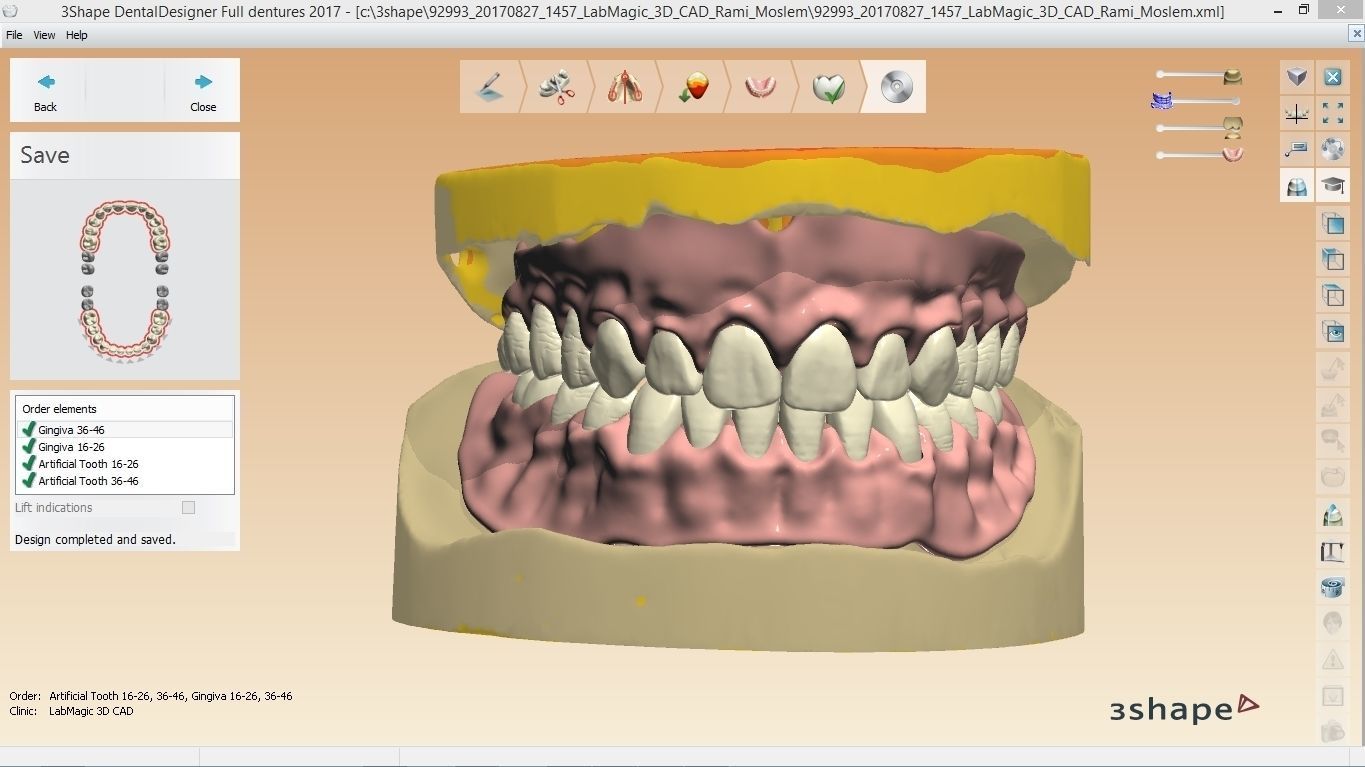Screen dimensions: 1365x767
Task: Go Back using the left arrow
Action: 46,92
